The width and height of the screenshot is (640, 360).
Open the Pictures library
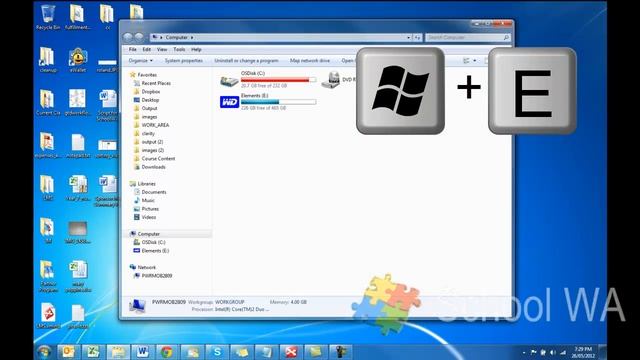pyautogui.click(x=150, y=209)
